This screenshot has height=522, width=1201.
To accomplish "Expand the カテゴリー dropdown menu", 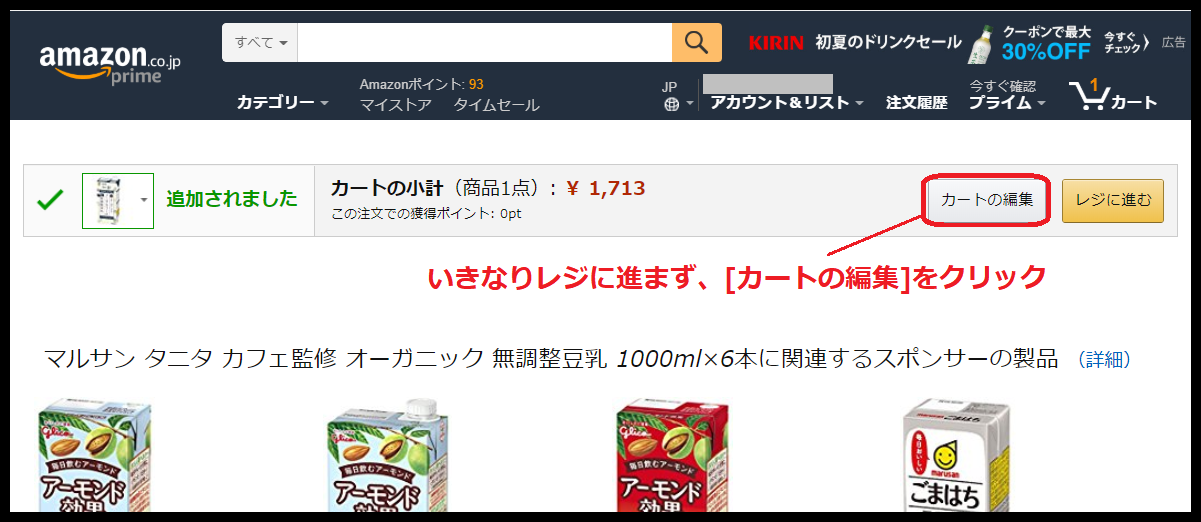I will [x=282, y=102].
